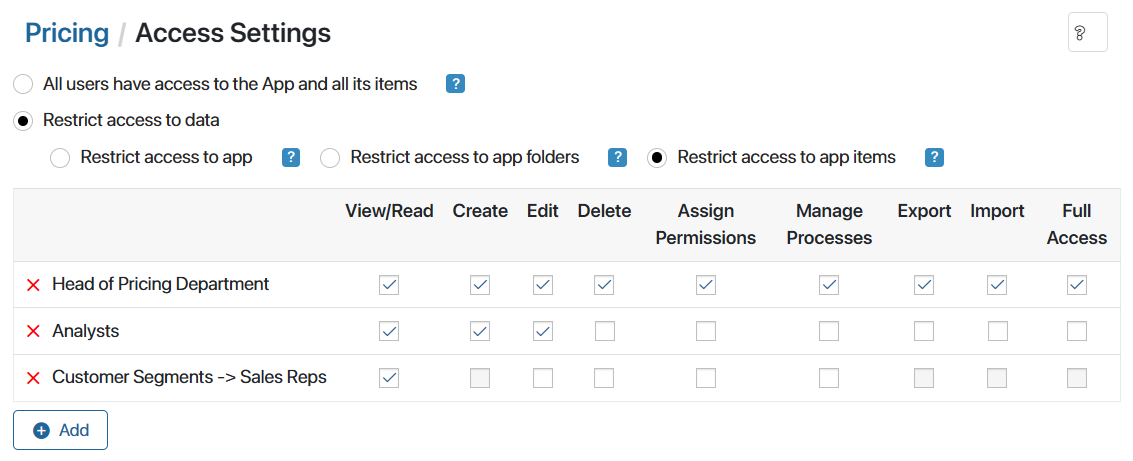Uncheck Assign Permissions for Head of Pricing Department
The image size is (1133, 461).
coord(706,285)
